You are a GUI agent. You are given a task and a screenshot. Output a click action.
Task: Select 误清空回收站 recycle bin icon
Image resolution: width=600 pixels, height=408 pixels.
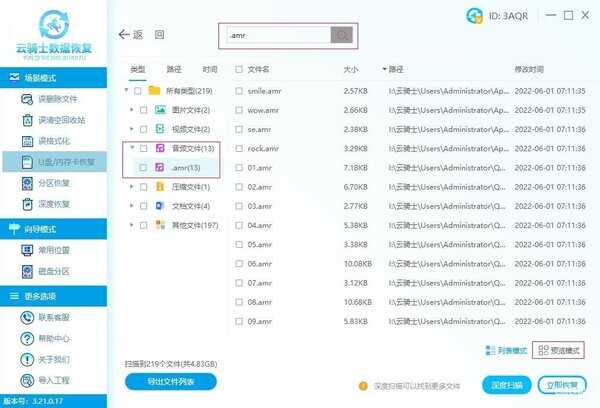pyautogui.click(x=27, y=120)
